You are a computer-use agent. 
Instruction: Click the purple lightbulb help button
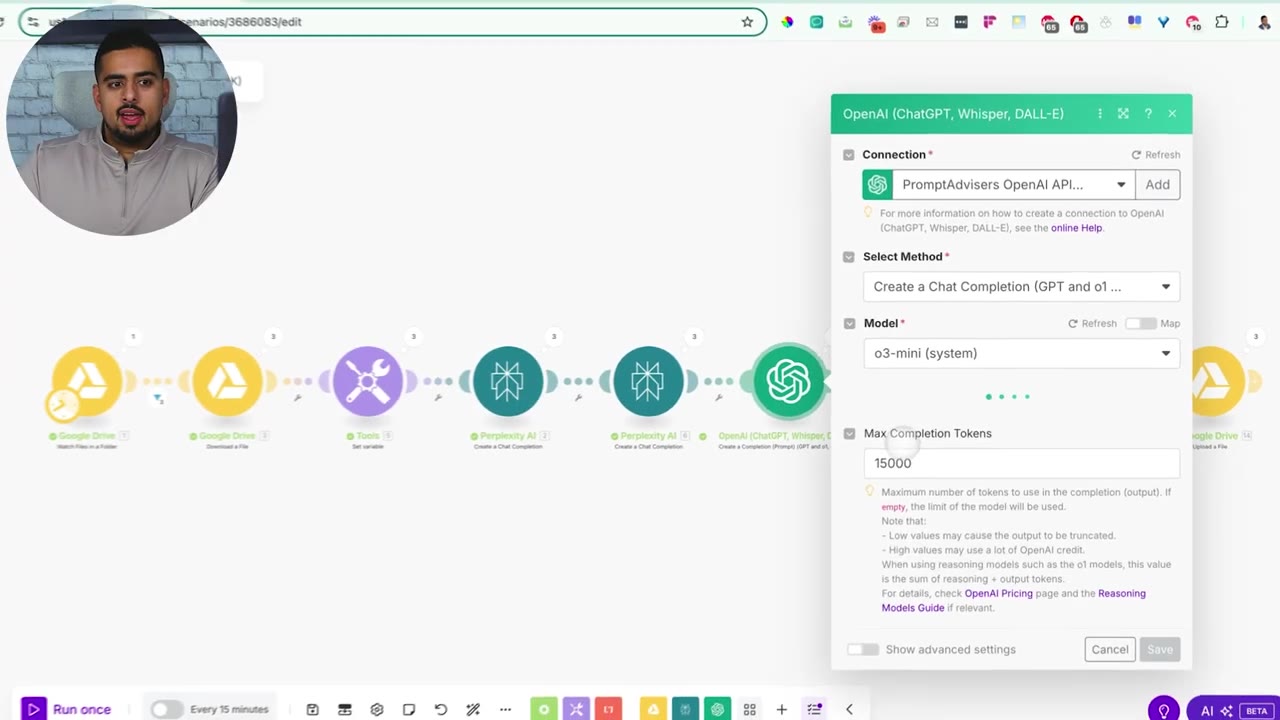click(1163, 710)
